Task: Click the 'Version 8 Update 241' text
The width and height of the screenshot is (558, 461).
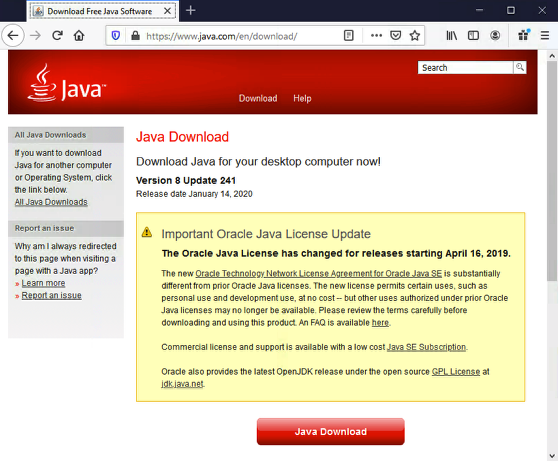Action: pos(186,180)
